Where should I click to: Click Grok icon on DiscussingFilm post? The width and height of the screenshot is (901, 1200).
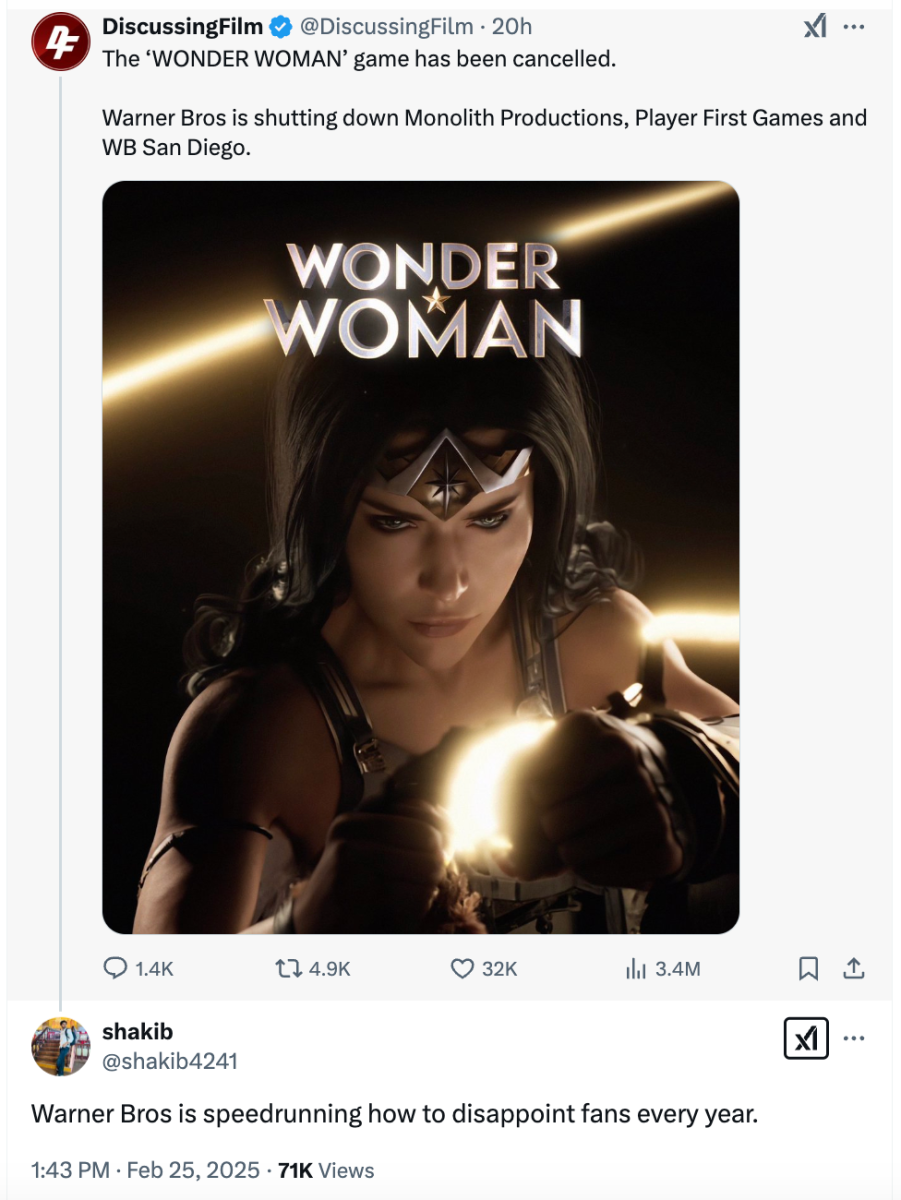tap(815, 27)
